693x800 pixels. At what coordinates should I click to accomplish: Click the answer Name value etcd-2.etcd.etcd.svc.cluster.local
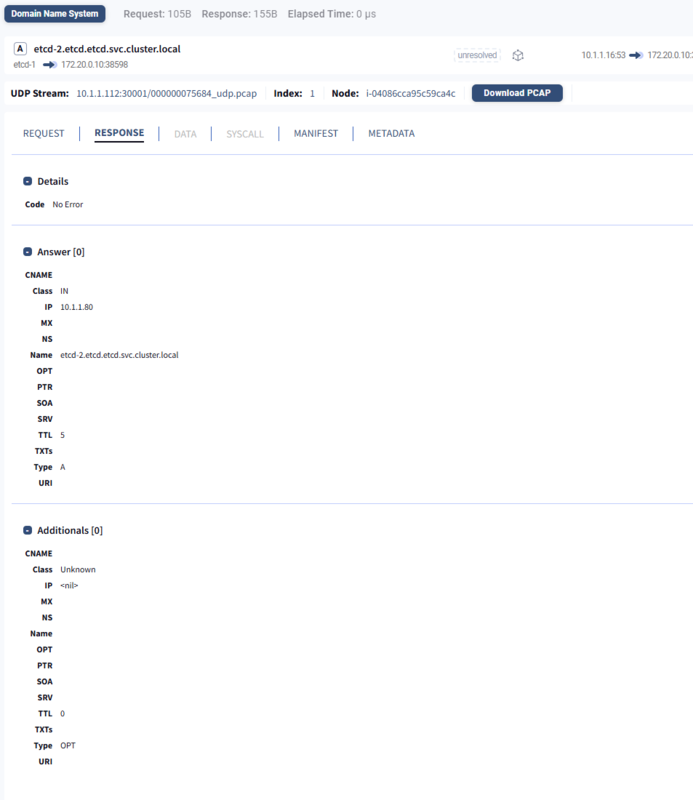(119, 355)
